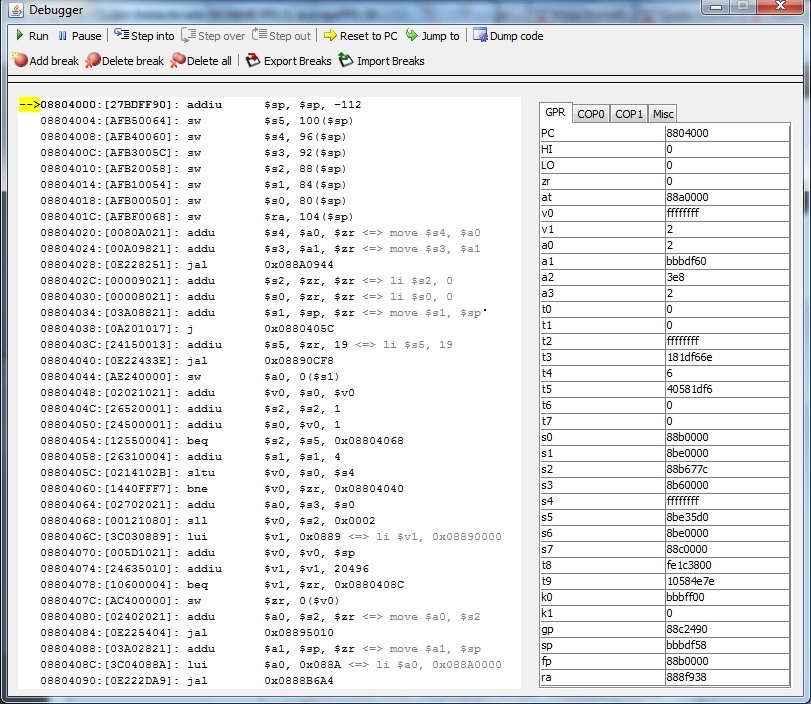Edit the PC register value field
The width and height of the screenshot is (811, 704).
(x=725, y=133)
